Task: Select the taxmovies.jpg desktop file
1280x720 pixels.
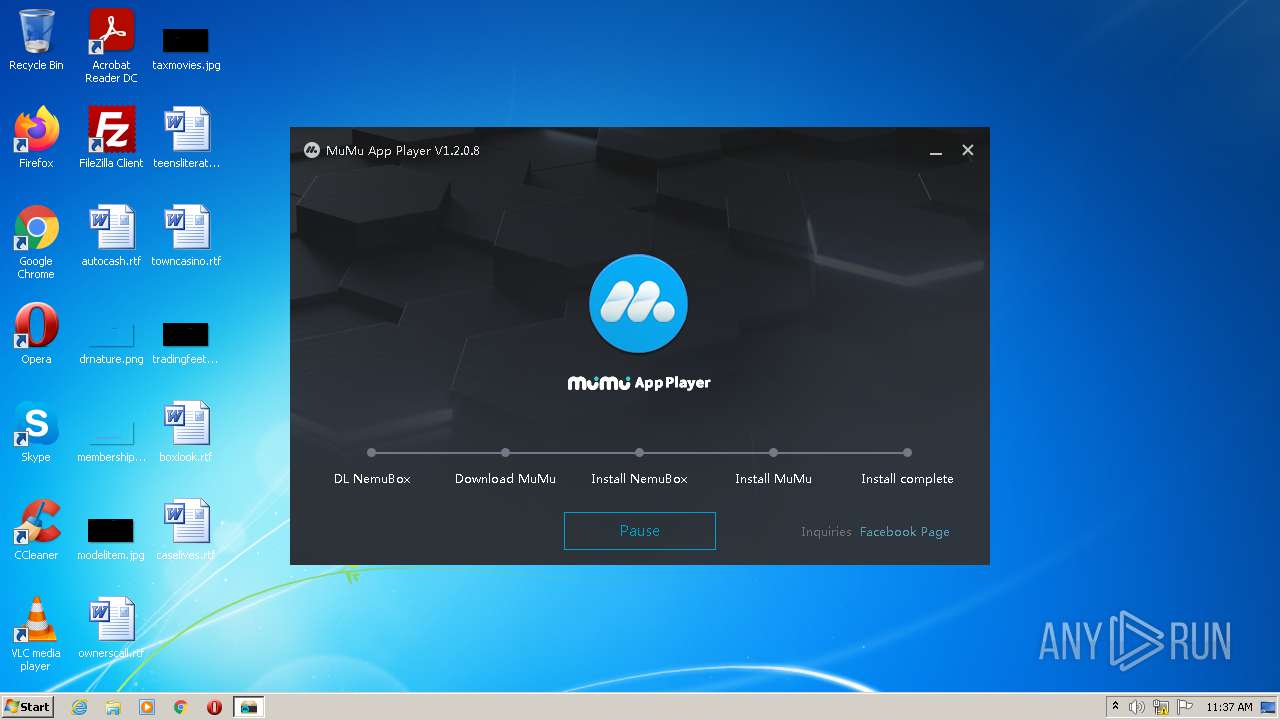Action: pyautogui.click(x=186, y=48)
